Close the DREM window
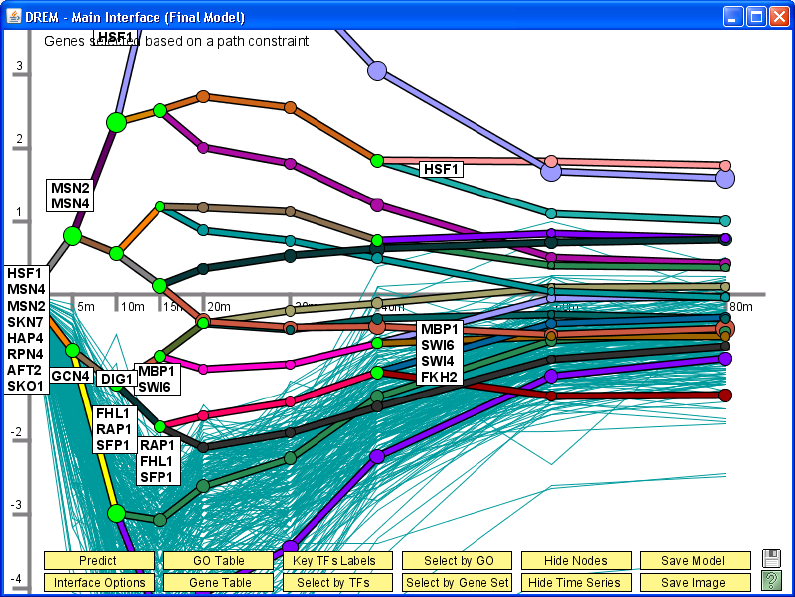 [x=779, y=17]
